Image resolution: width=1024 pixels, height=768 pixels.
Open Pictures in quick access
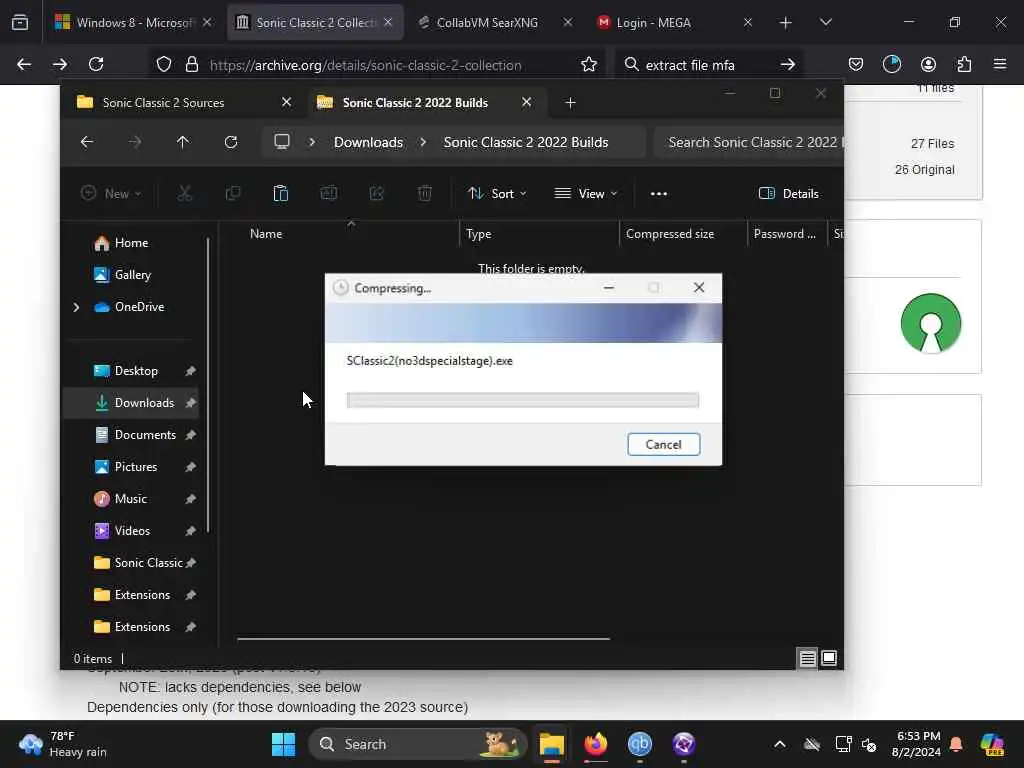click(136, 467)
